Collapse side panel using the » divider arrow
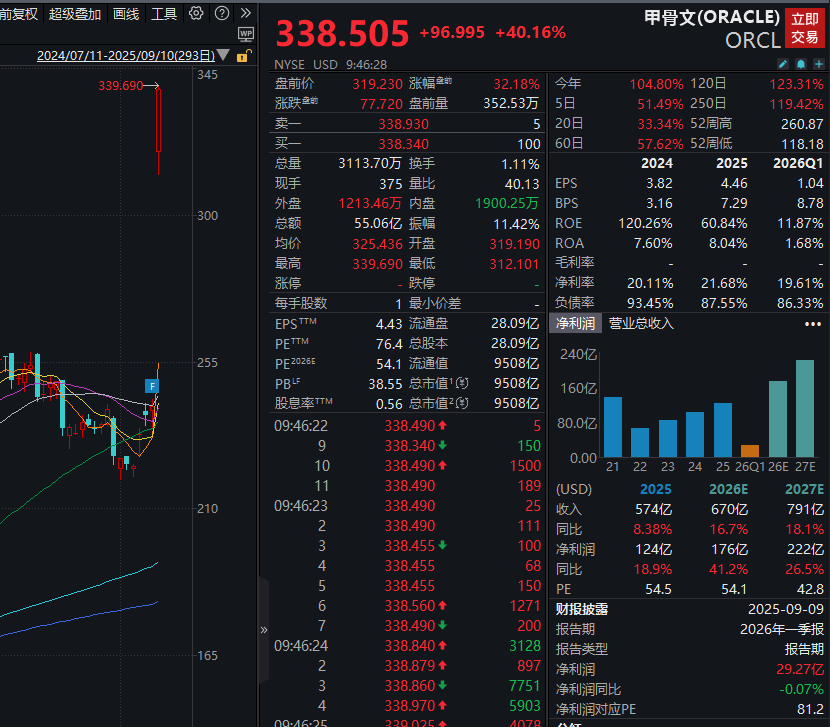The image size is (830, 727). tap(264, 630)
